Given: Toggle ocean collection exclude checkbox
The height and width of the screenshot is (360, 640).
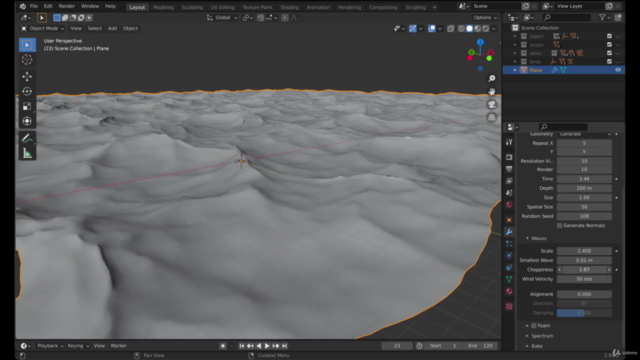Looking at the screenshot, I should coord(609,44).
